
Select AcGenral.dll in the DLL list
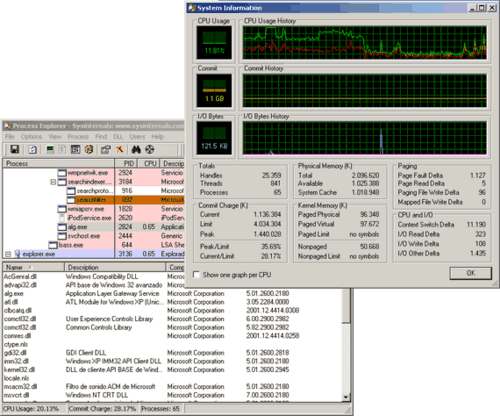pos(20,276)
